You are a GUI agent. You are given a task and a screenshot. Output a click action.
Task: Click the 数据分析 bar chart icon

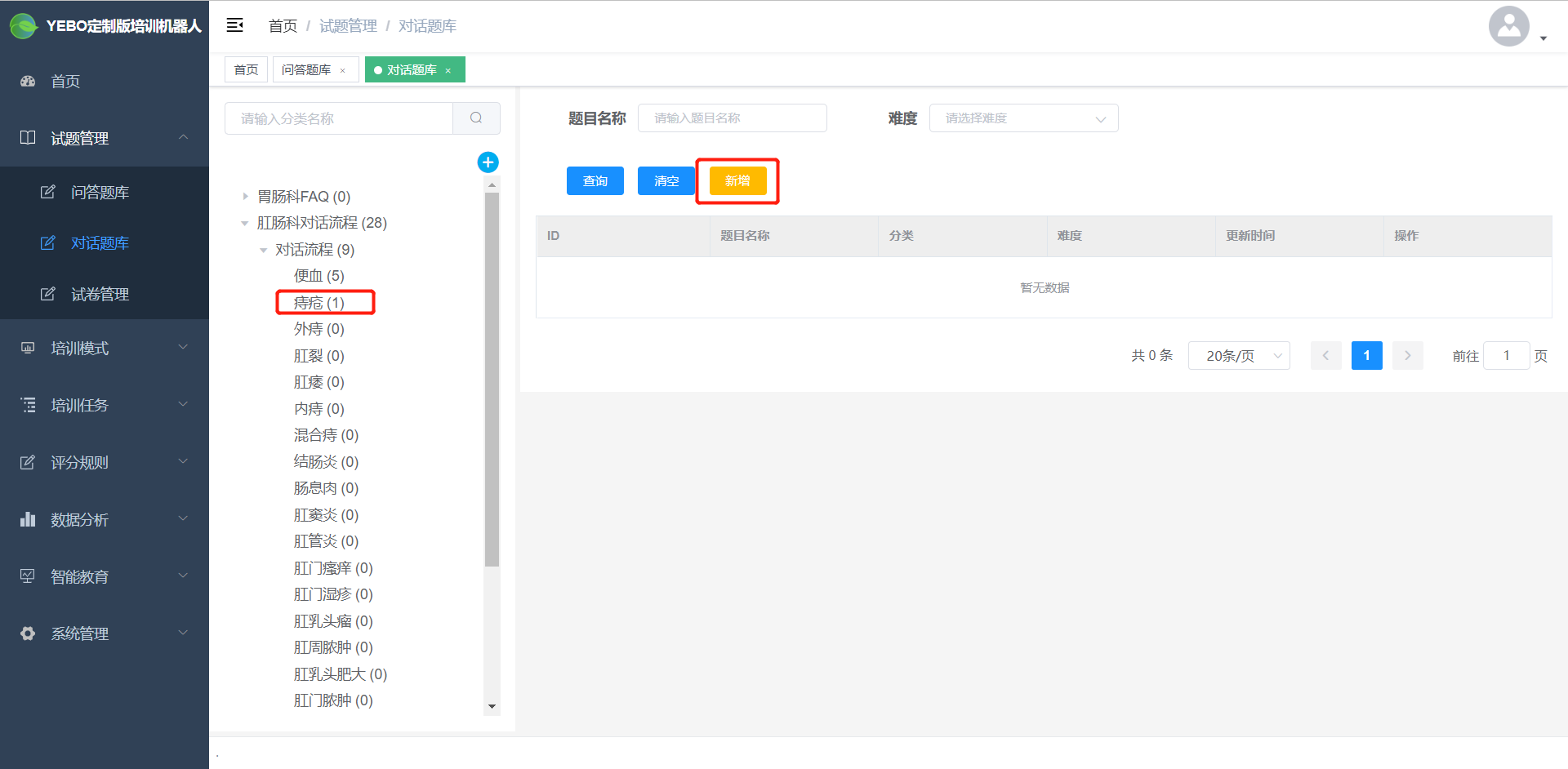[28, 519]
